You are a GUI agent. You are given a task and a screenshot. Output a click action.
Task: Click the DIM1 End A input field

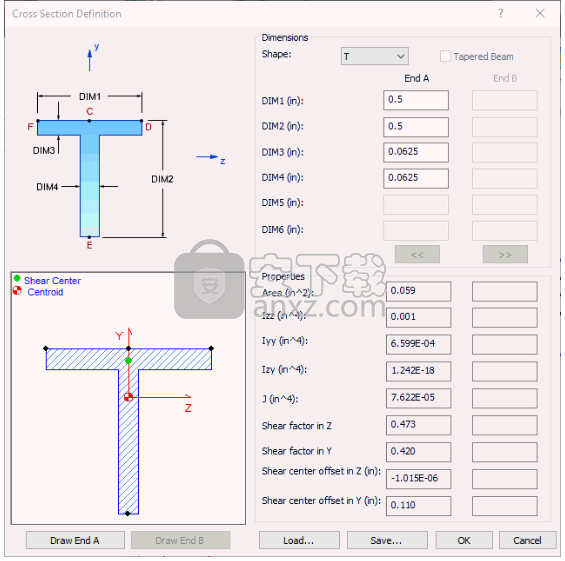[x=416, y=100]
